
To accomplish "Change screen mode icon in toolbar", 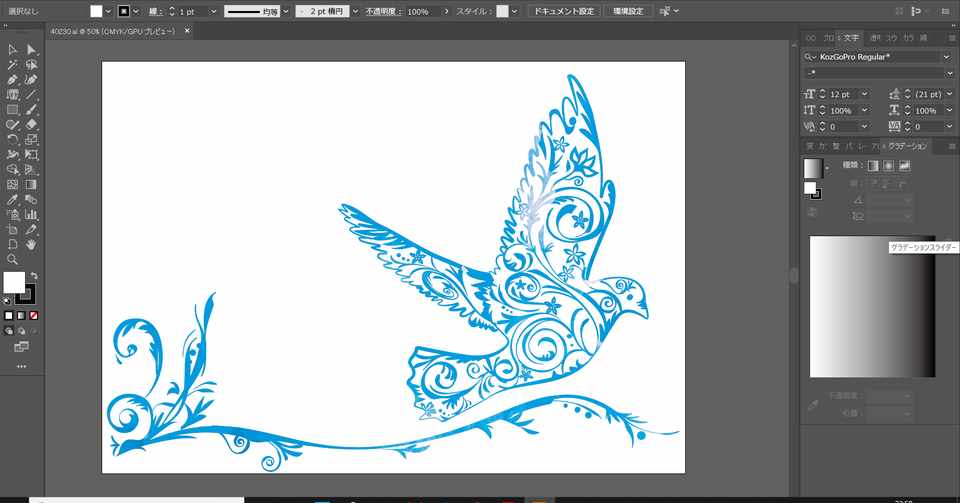I will pos(21,347).
